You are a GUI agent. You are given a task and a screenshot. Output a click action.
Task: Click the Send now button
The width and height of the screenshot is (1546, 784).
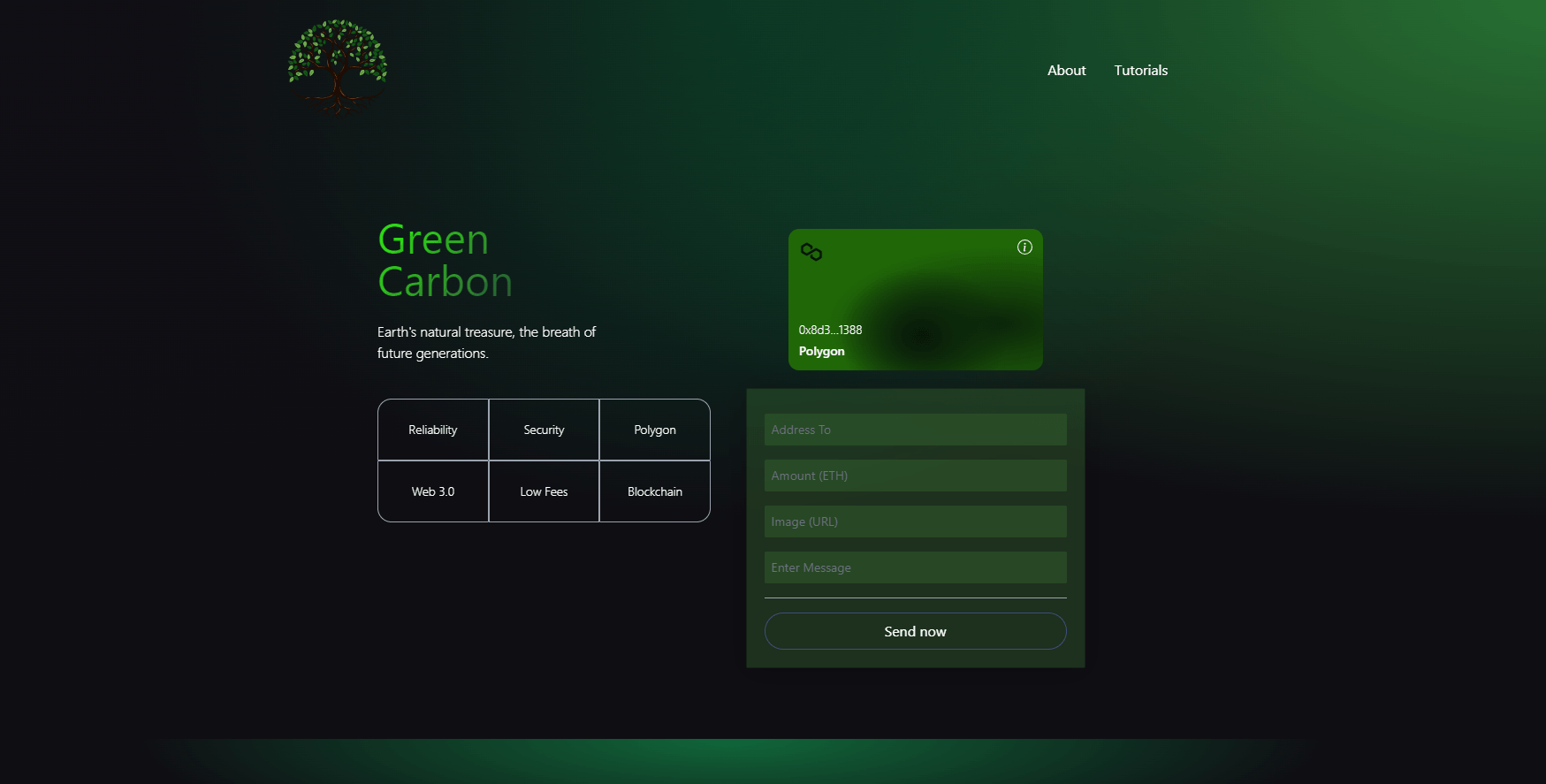tap(915, 631)
